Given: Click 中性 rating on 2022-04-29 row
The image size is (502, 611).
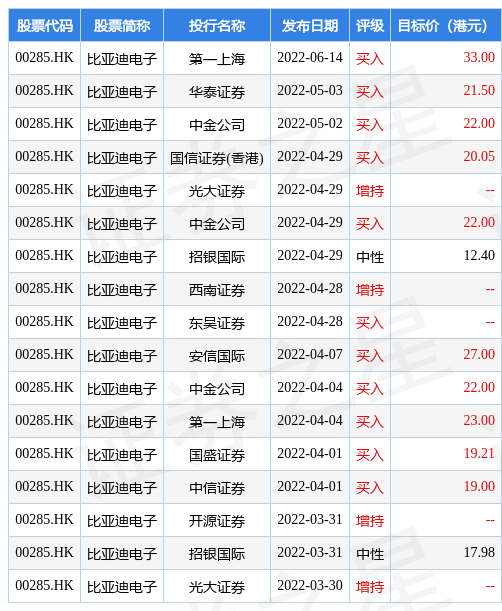Looking at the screenshot, I should click(x=370, y=257).
